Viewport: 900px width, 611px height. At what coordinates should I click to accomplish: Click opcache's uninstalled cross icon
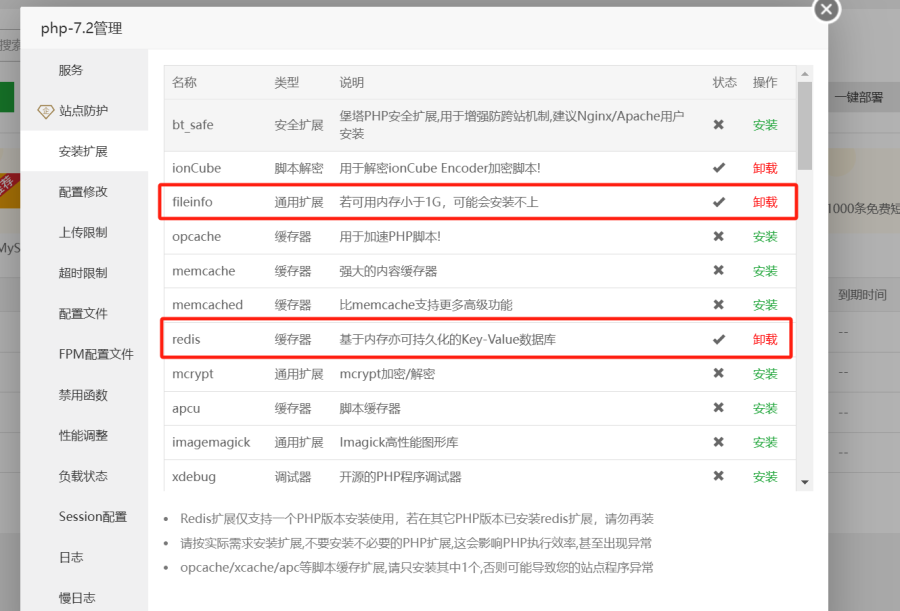[x=718, y=236]
